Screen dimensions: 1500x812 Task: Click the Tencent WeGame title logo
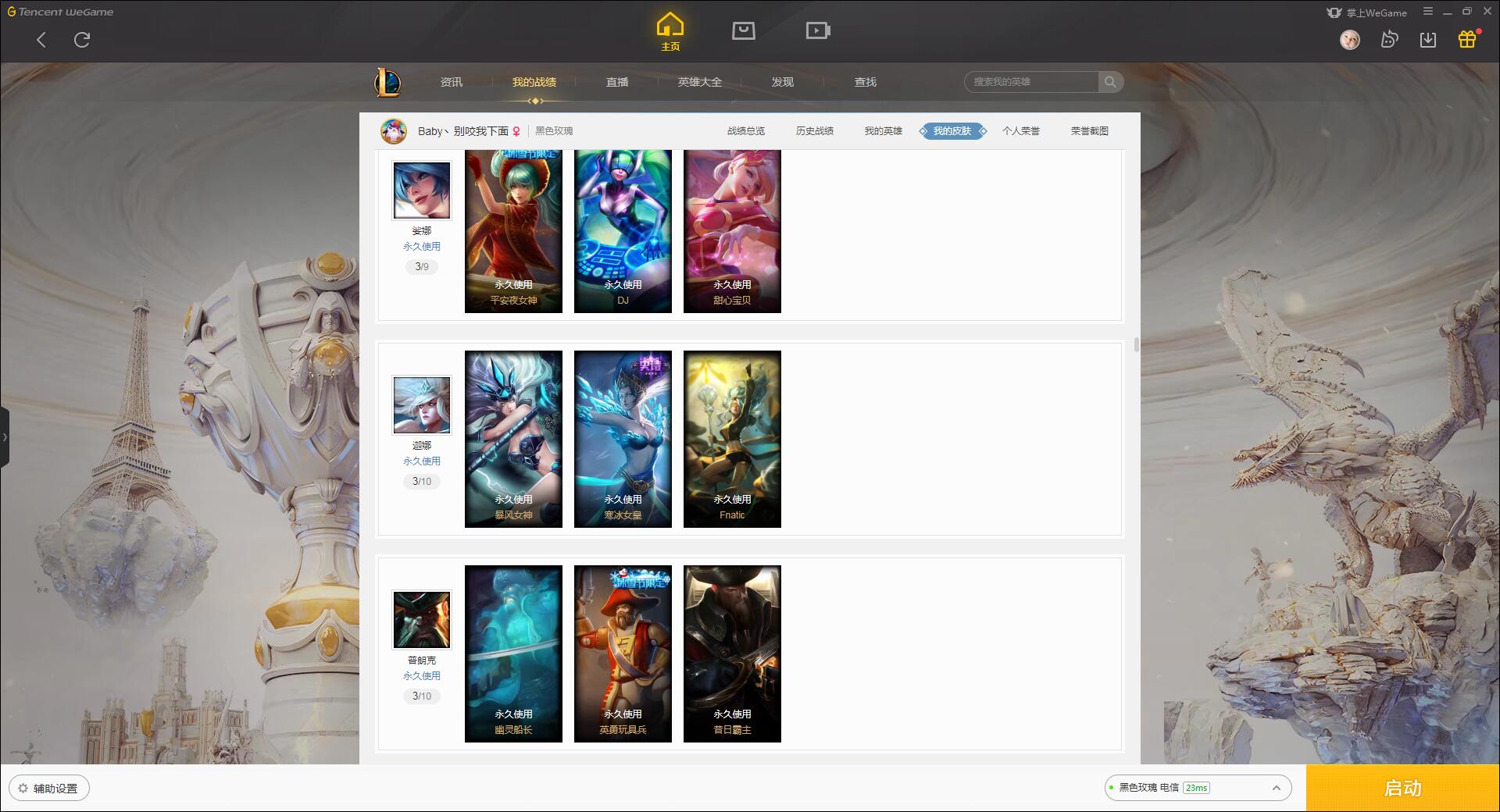click(x=60, y=12)
